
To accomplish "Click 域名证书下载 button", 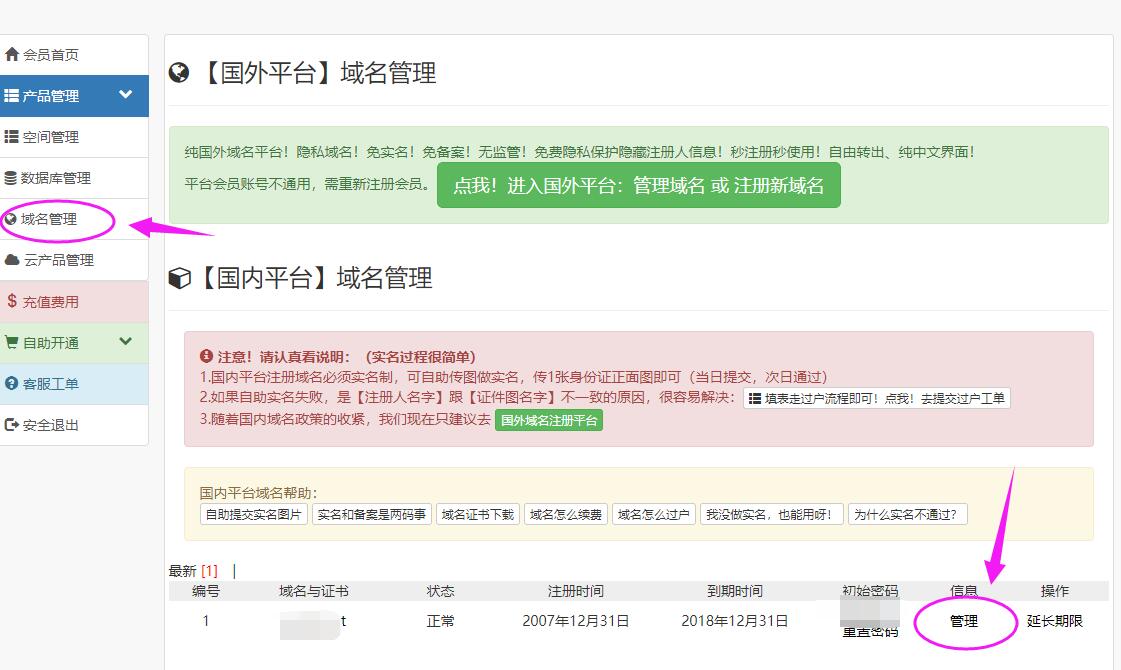I will (478, 514).
